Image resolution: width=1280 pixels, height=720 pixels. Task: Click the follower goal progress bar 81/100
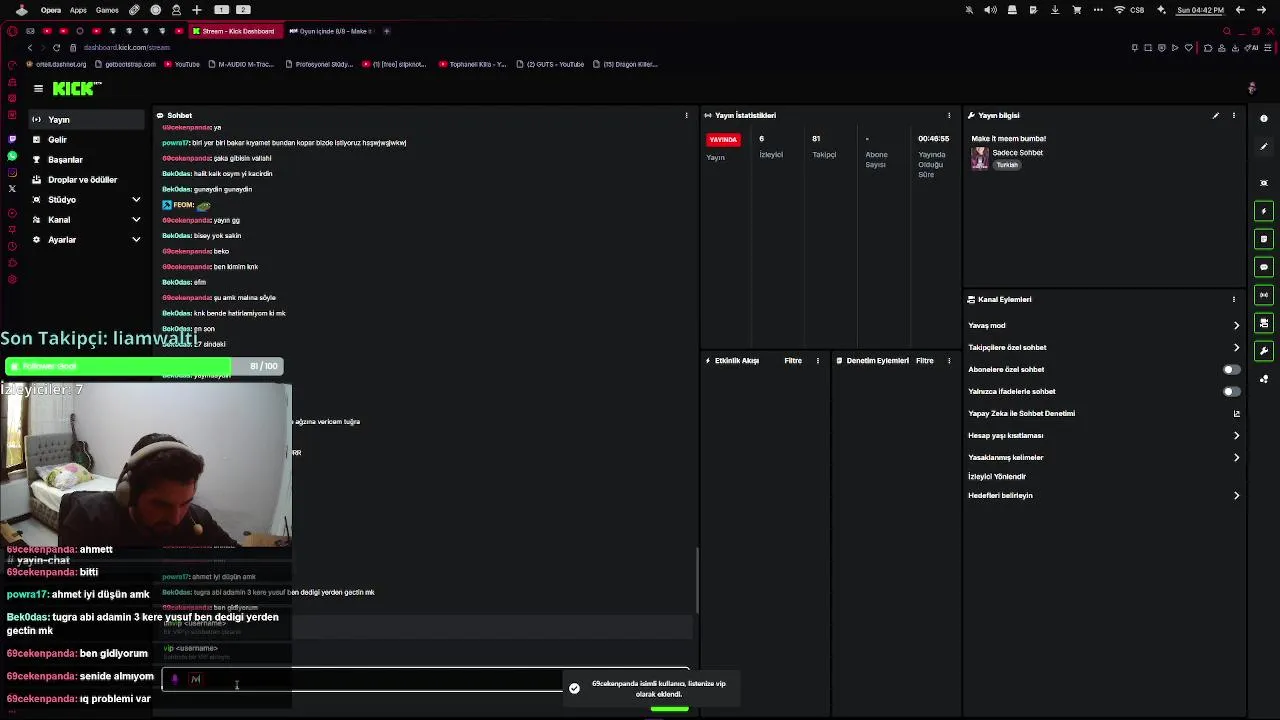tap(144, 366)
